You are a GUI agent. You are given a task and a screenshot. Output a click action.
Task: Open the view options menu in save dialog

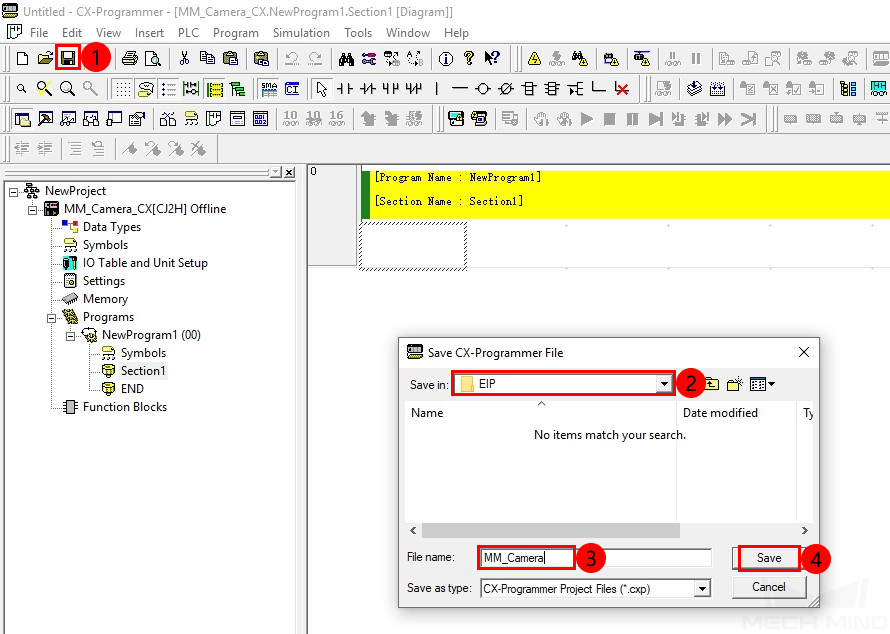[762, 384]
